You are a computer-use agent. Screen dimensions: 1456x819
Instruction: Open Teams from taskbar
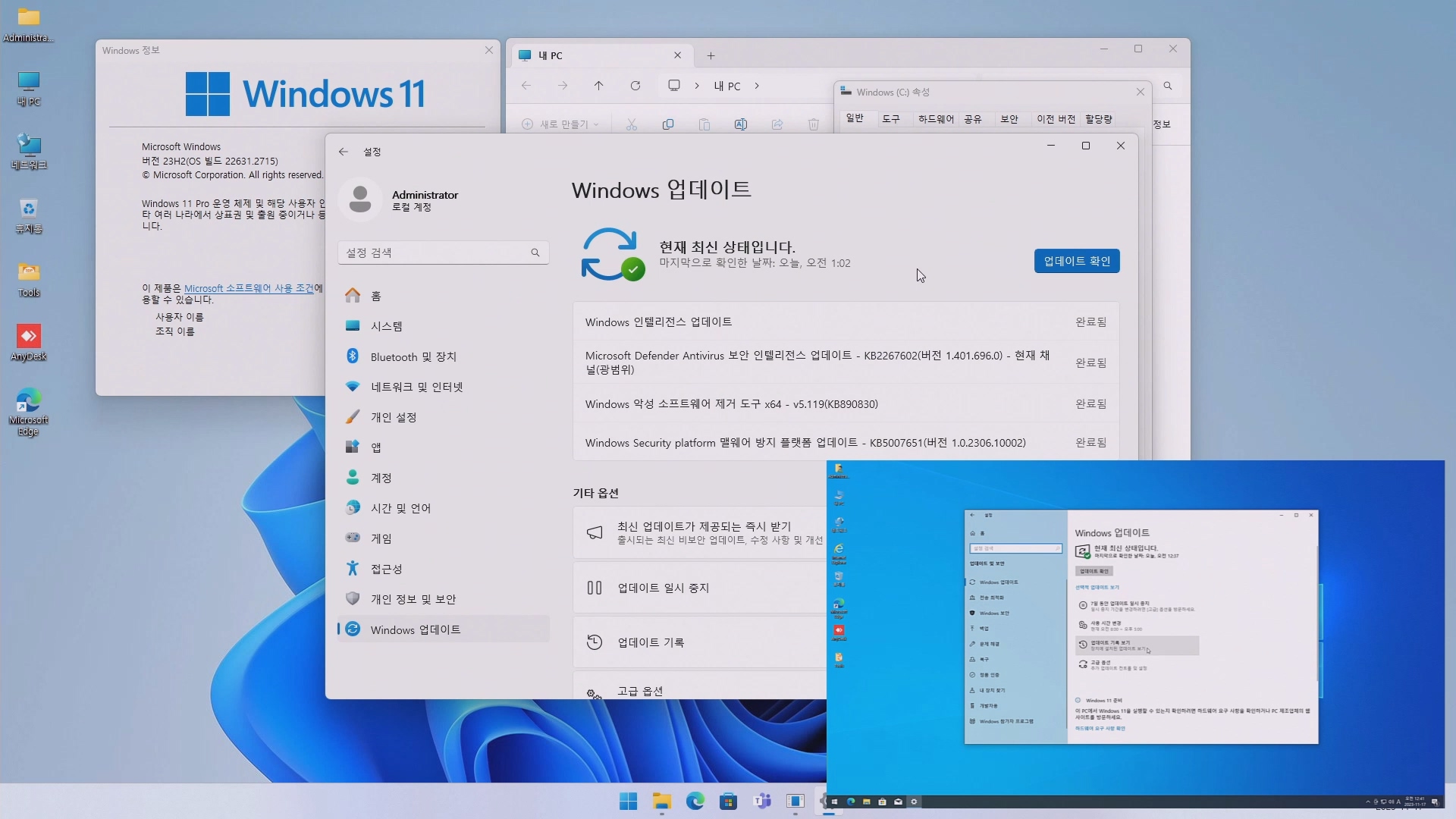(x=762, y=802)
